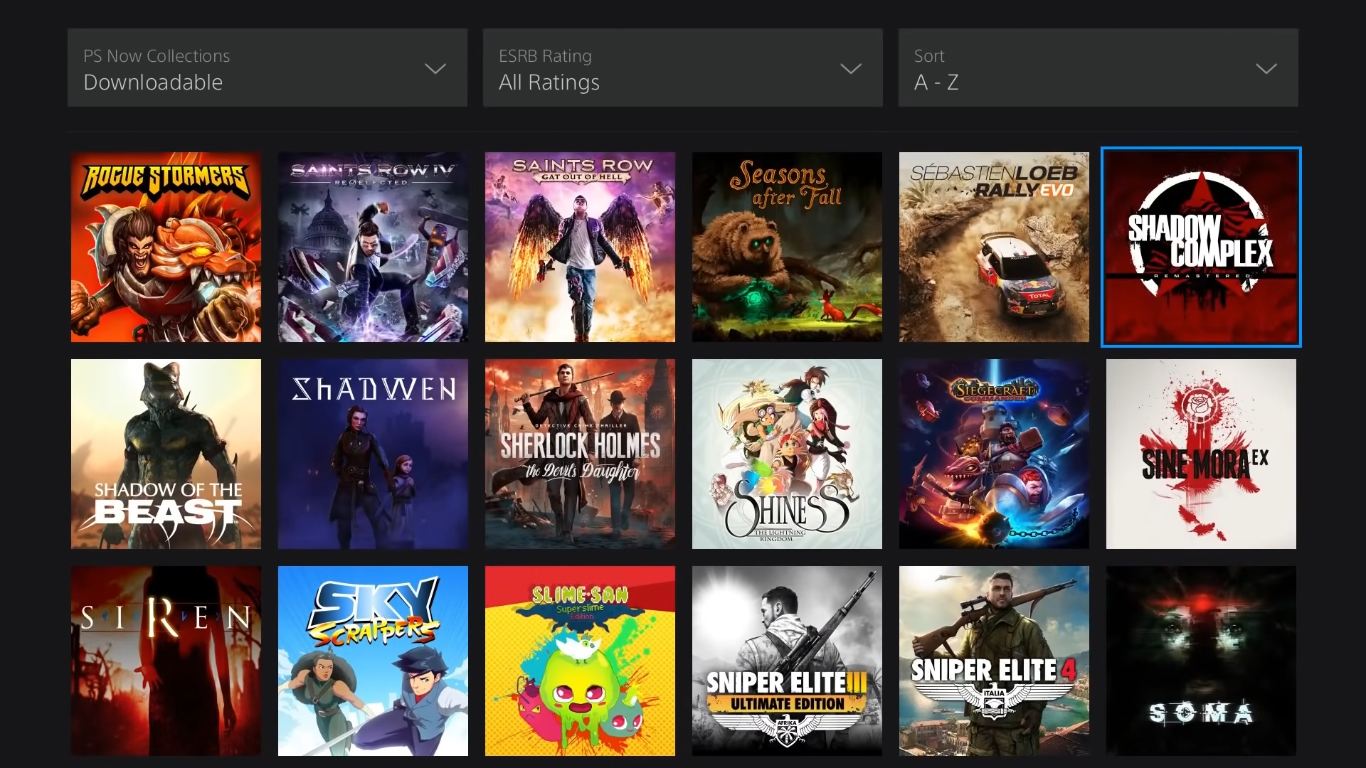Open Shiness The Lightning Kingdom
Image resolution: width=1366 pixels, height=768 pixels.
pos(787,454)
